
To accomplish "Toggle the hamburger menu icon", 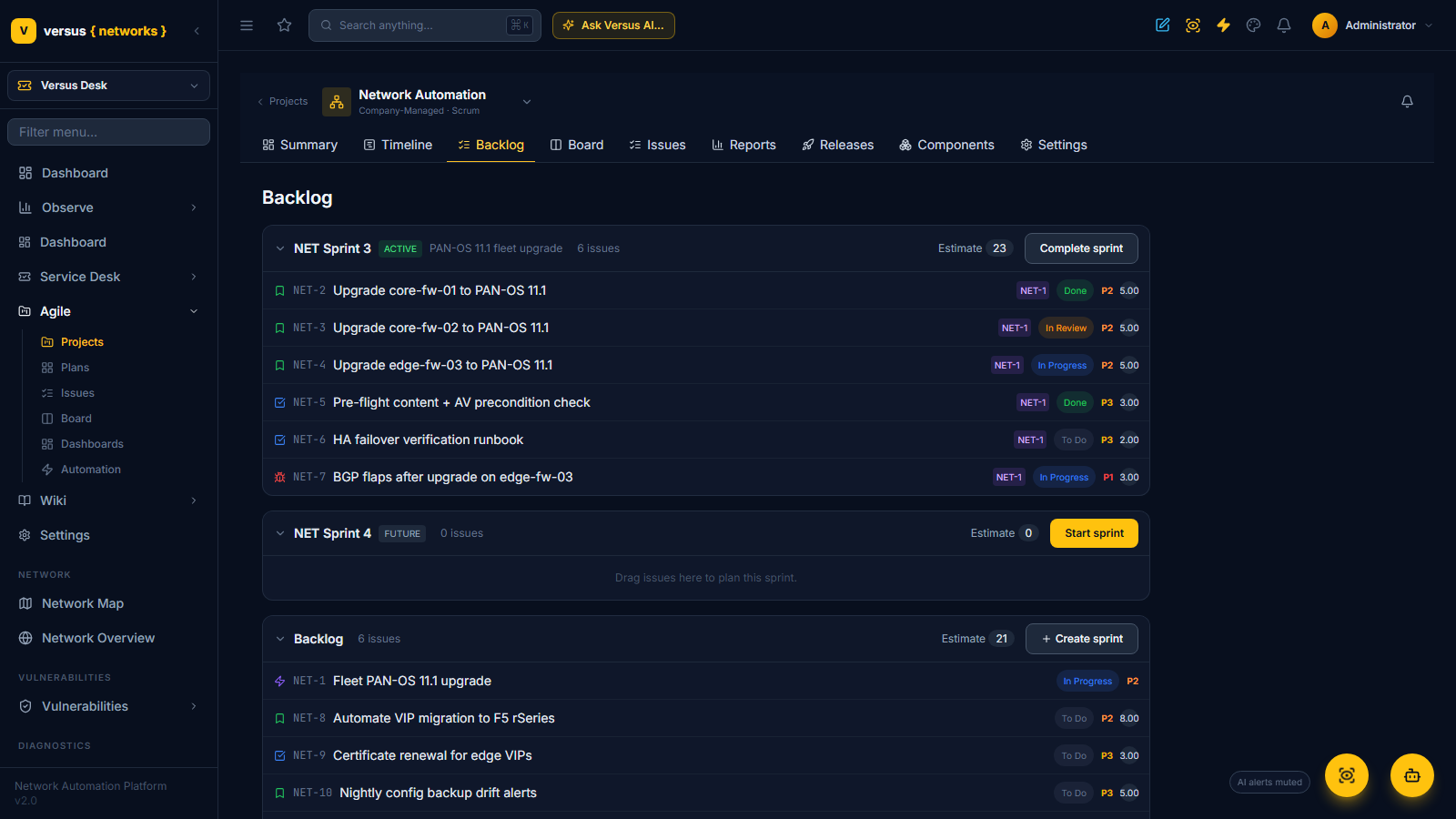I will [x=247, y=25].
